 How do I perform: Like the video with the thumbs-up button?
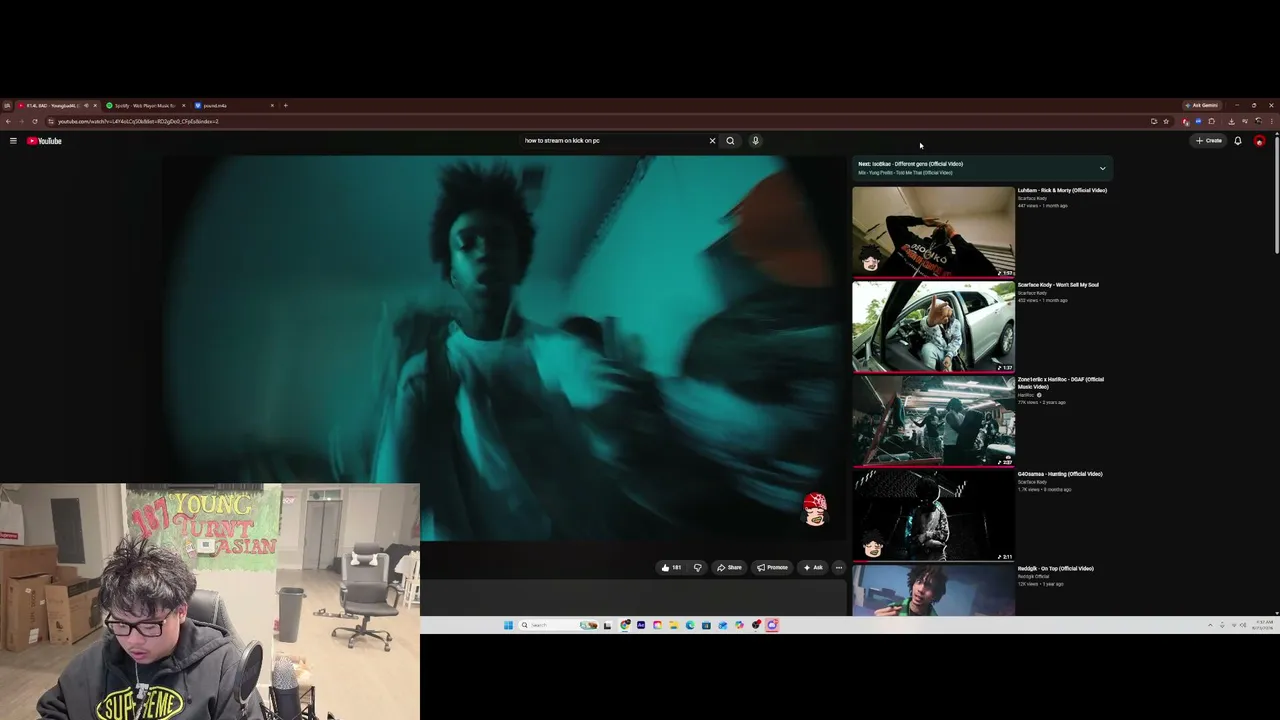(x=670, y=567)
